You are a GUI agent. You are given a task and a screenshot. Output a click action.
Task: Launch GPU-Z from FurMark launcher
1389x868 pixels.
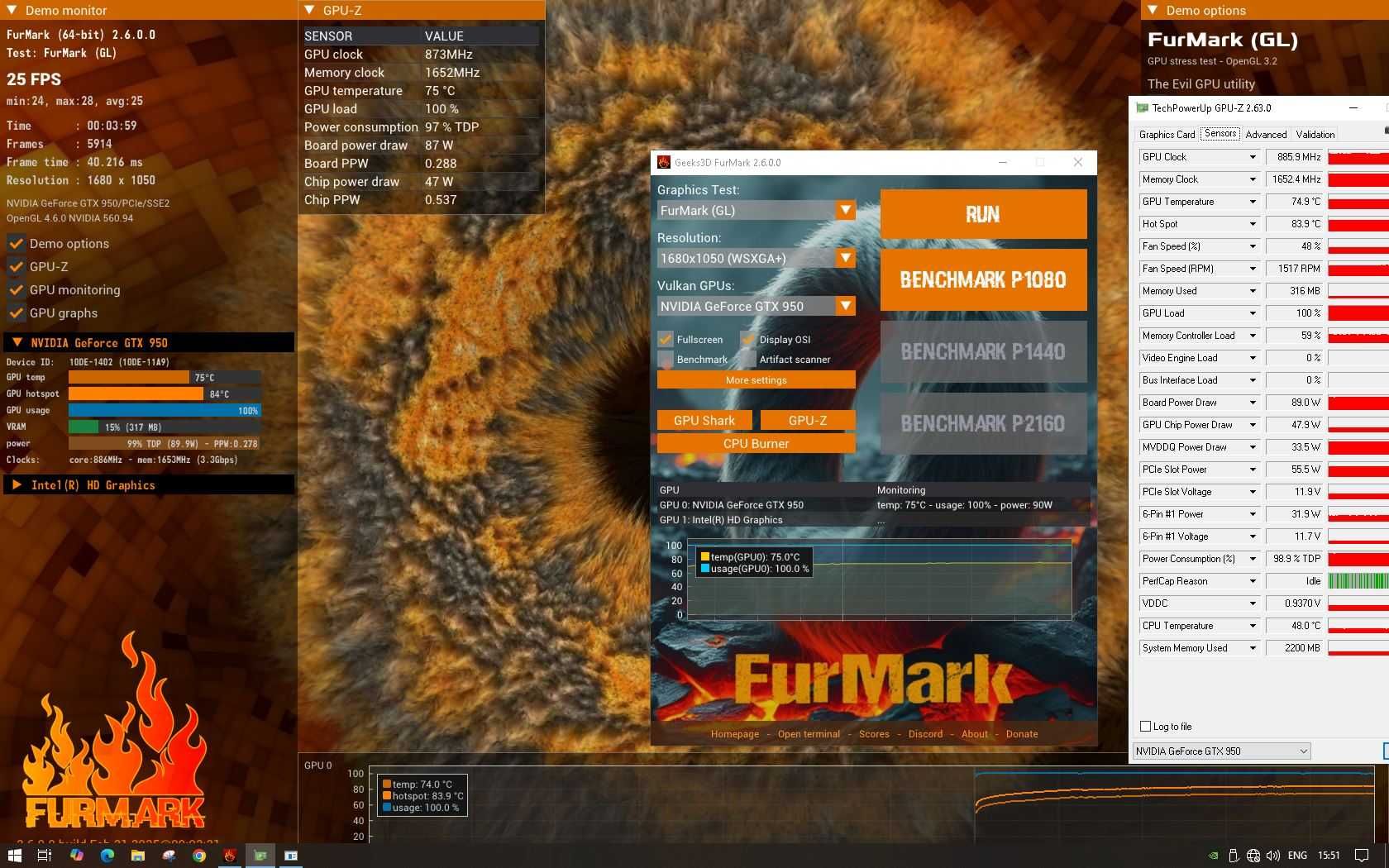tap(808, 420)
